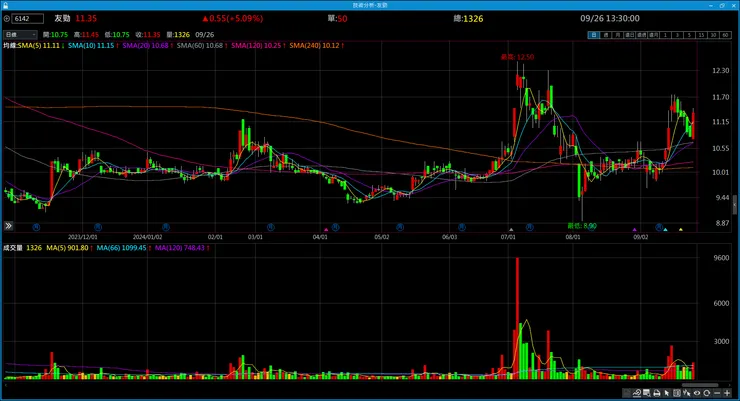Click the 成交量 volume panel title
Viewport: 740px width, 401px height.
[x=13, y=248]
